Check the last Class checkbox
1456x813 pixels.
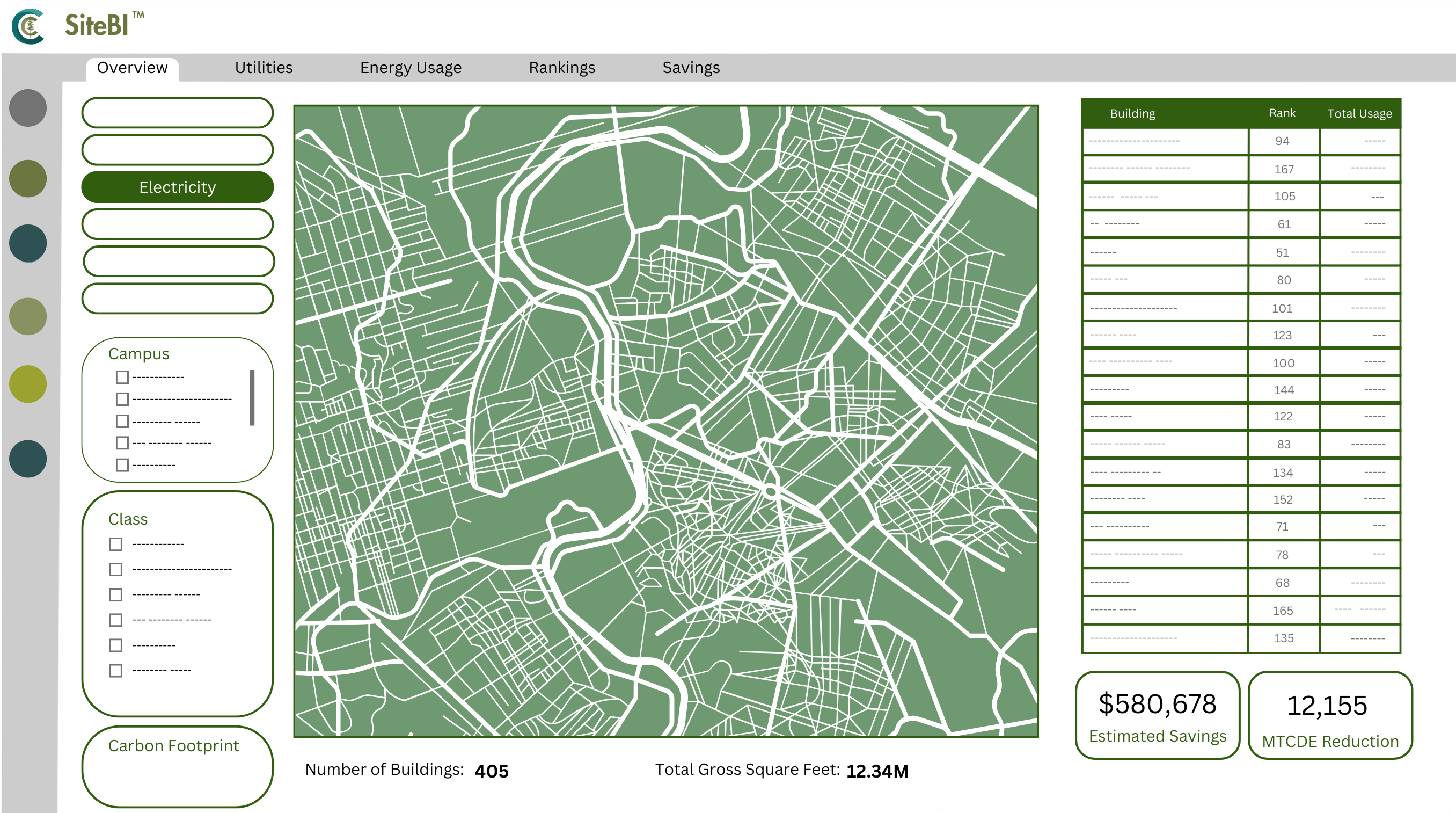116,671
